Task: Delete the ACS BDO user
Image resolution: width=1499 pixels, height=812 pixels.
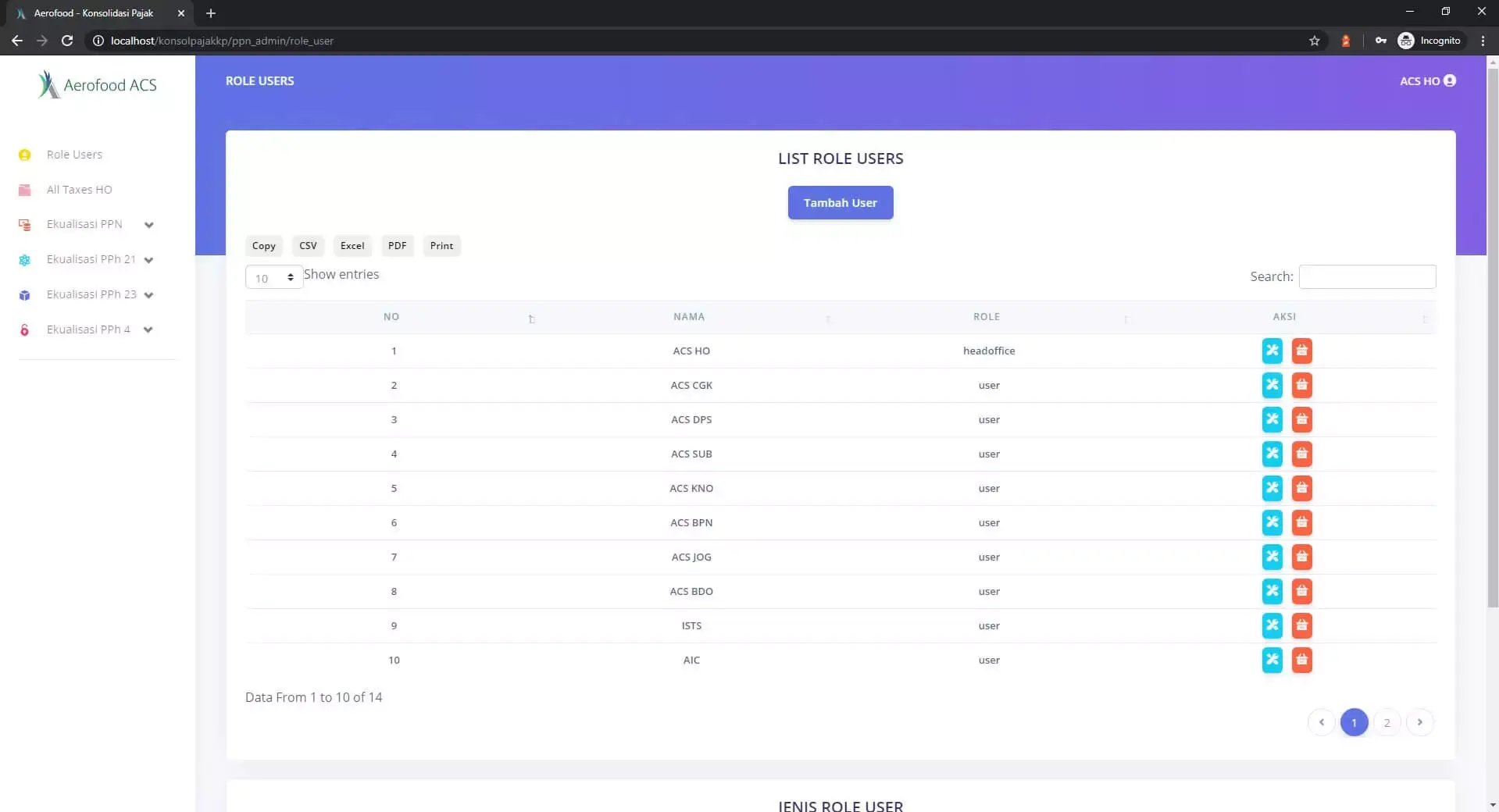Action: tap(1301, 591)
